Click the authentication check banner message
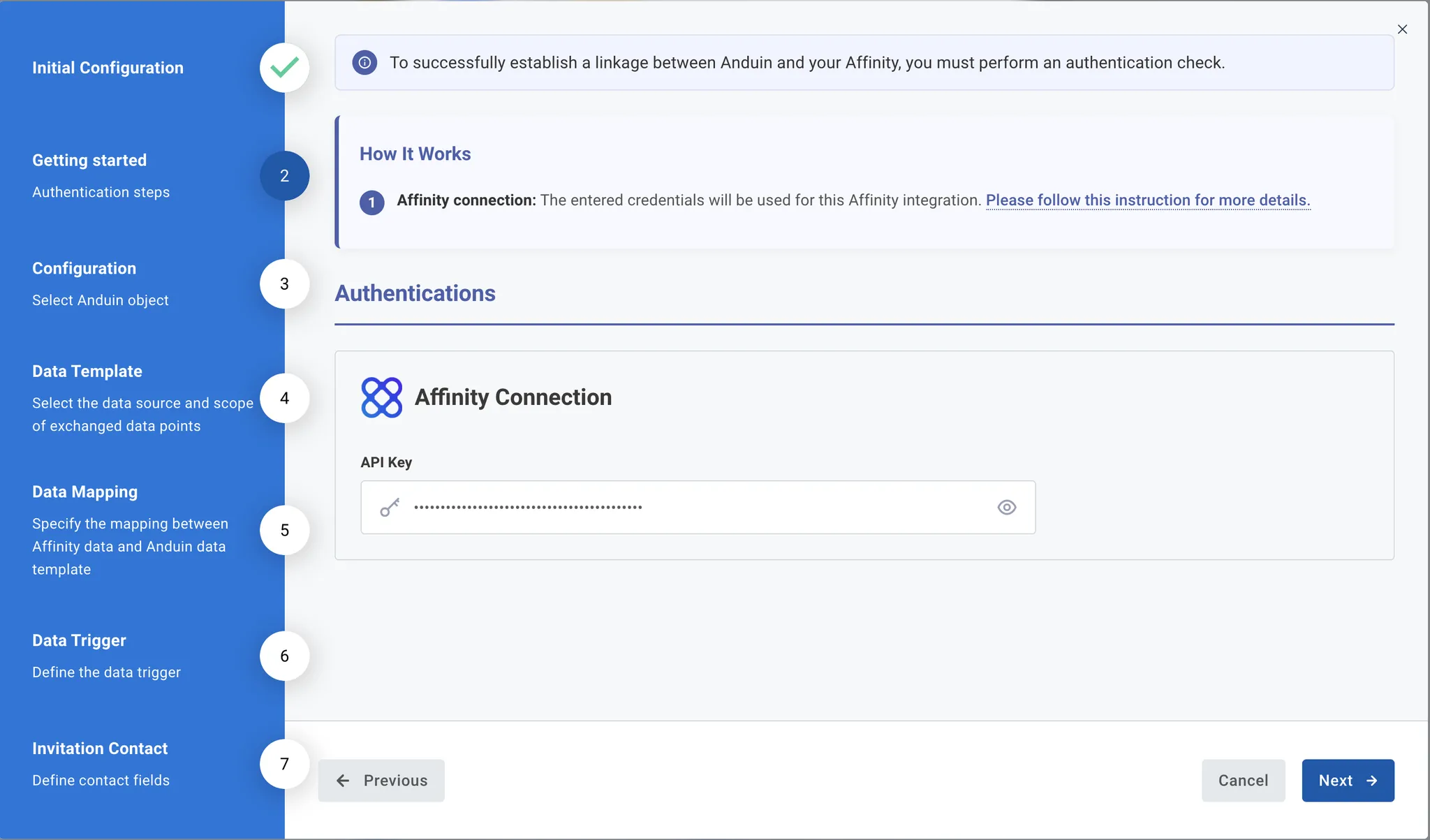 [807, 63]
